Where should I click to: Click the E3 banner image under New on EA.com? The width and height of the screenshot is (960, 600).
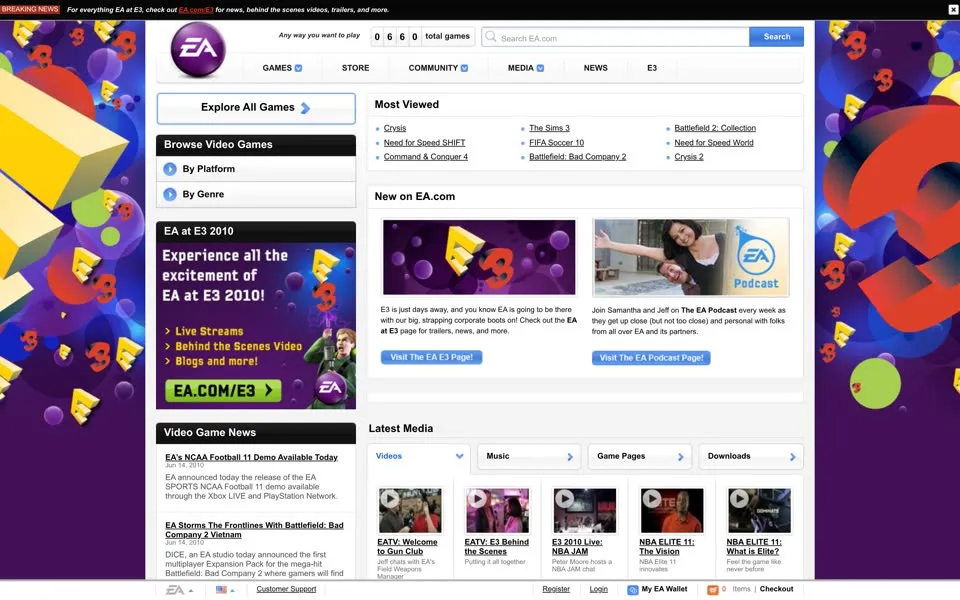[x=479, y=257]
